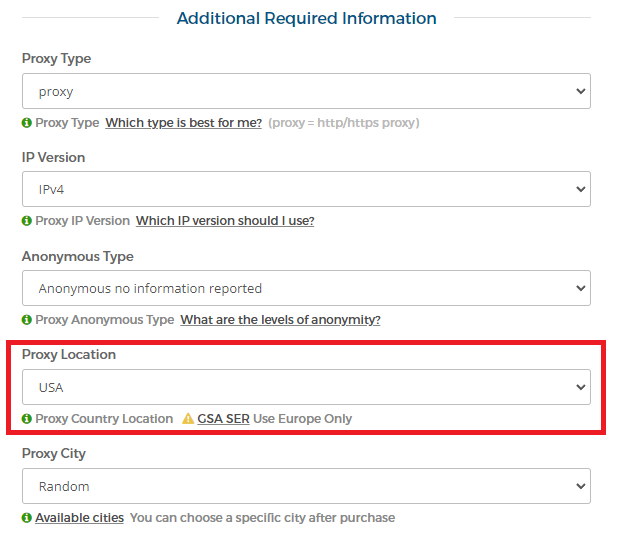Open "Which IP version should I use?" link
The height and width of the screenshot is (542, 617).
click(x=225, y=221)
